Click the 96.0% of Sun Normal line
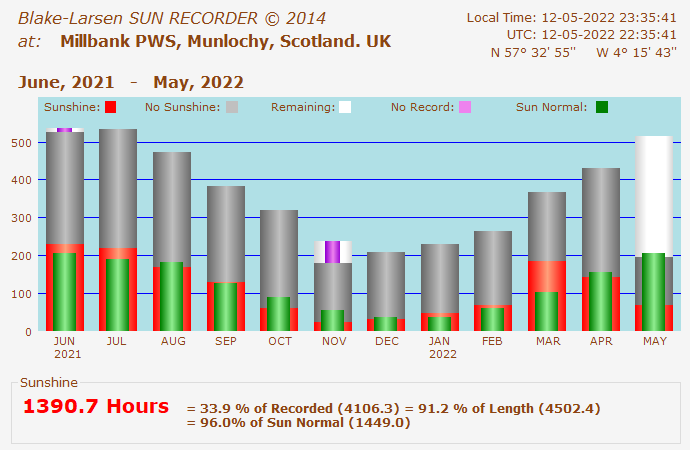The width and height of the screenshot is (690, 450). coord(299,423)
